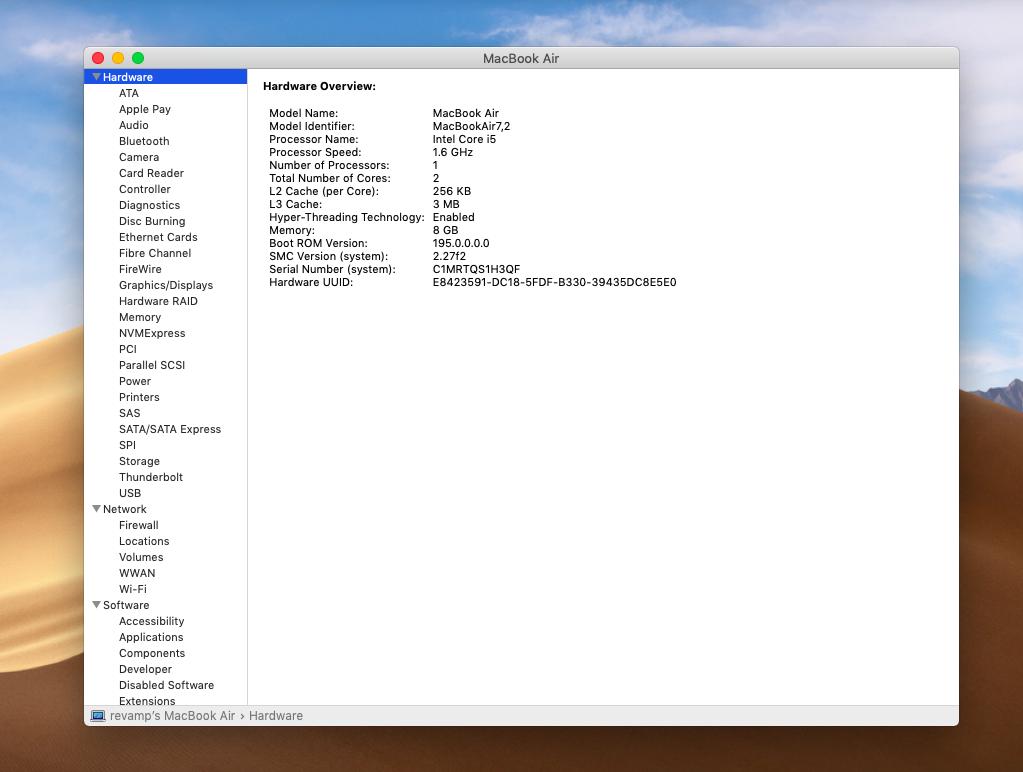
Task: Select Memory in the sidebar
Action: pos(140,317)
